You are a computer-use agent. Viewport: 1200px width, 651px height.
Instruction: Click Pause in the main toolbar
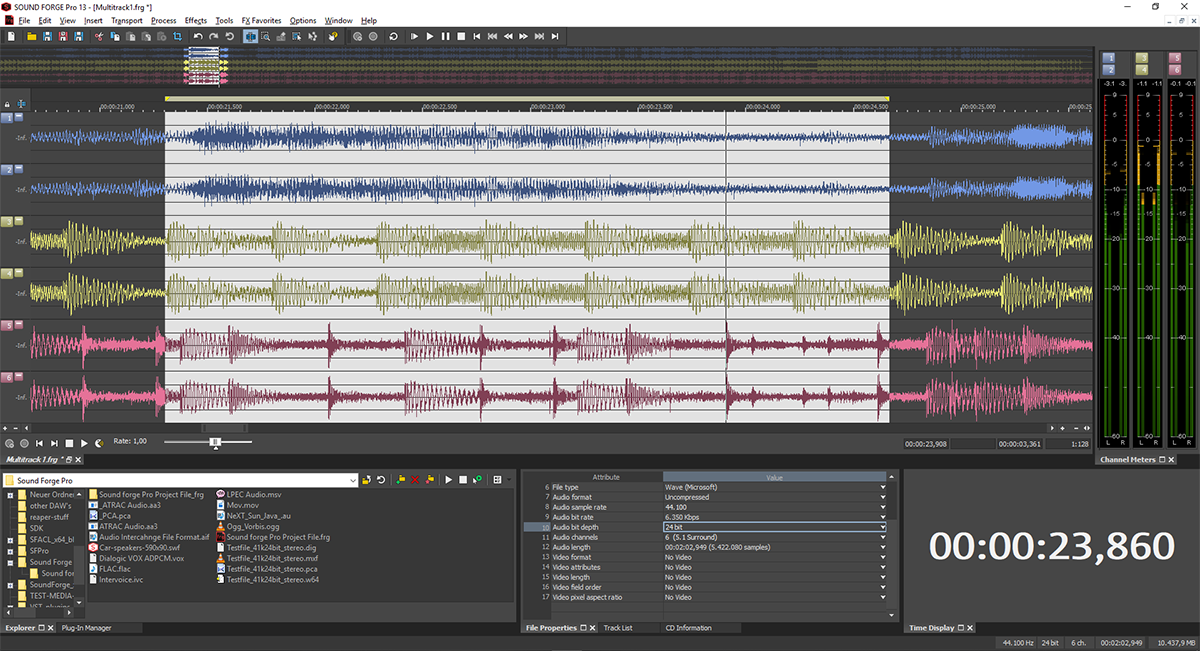[446, 36]
